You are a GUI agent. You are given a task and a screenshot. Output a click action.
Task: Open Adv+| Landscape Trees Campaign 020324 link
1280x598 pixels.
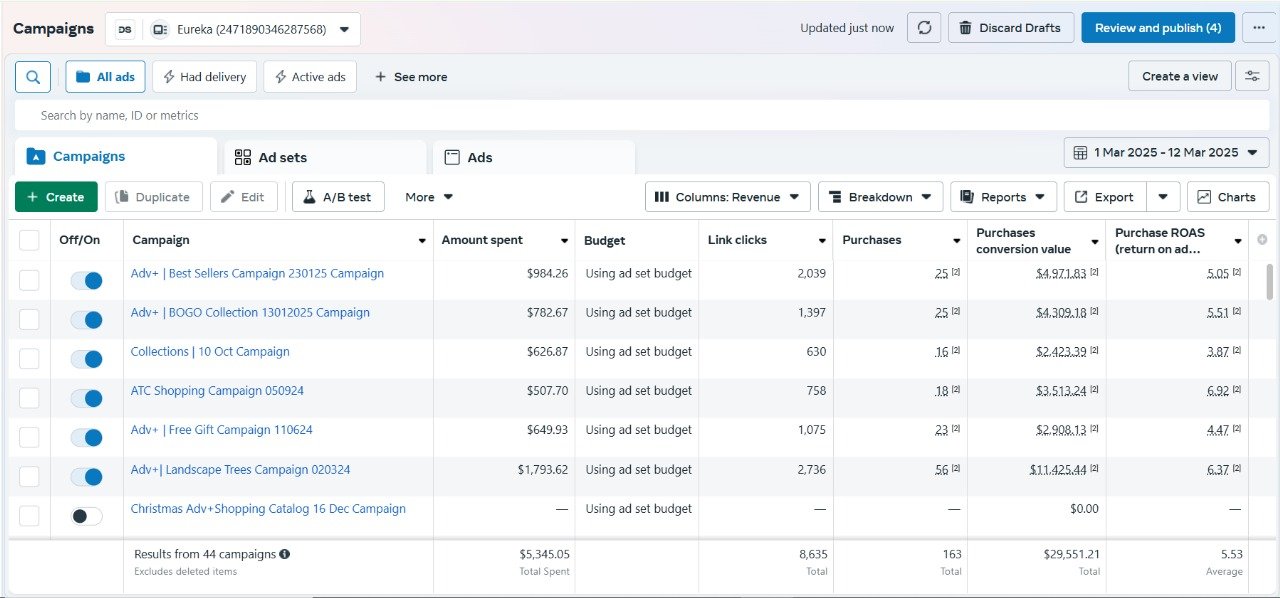[x=240, y=470]
